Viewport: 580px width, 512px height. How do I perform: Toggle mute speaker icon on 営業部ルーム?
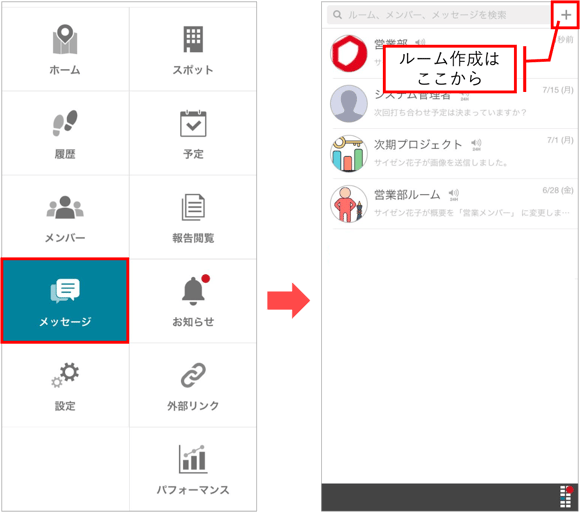tap(454, 195)
